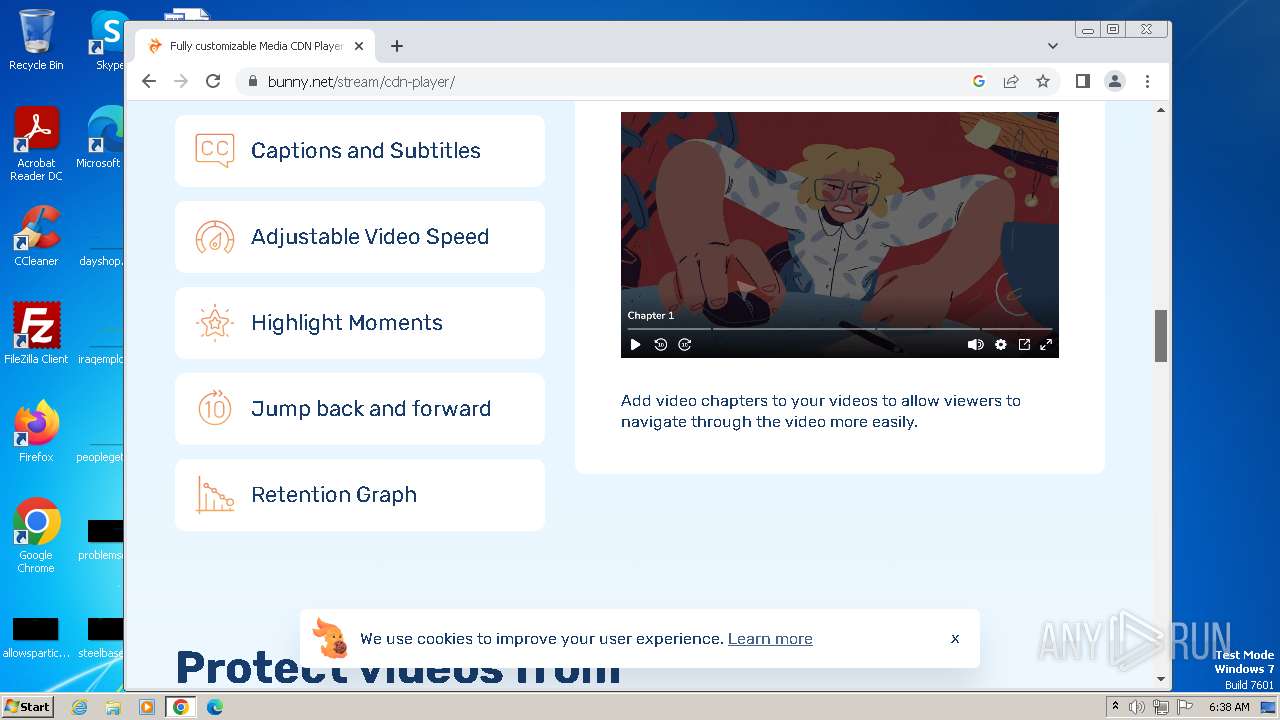The image size is (1280, 720).
Task: Seek on the video progress bar
Action: pos(839,329)
